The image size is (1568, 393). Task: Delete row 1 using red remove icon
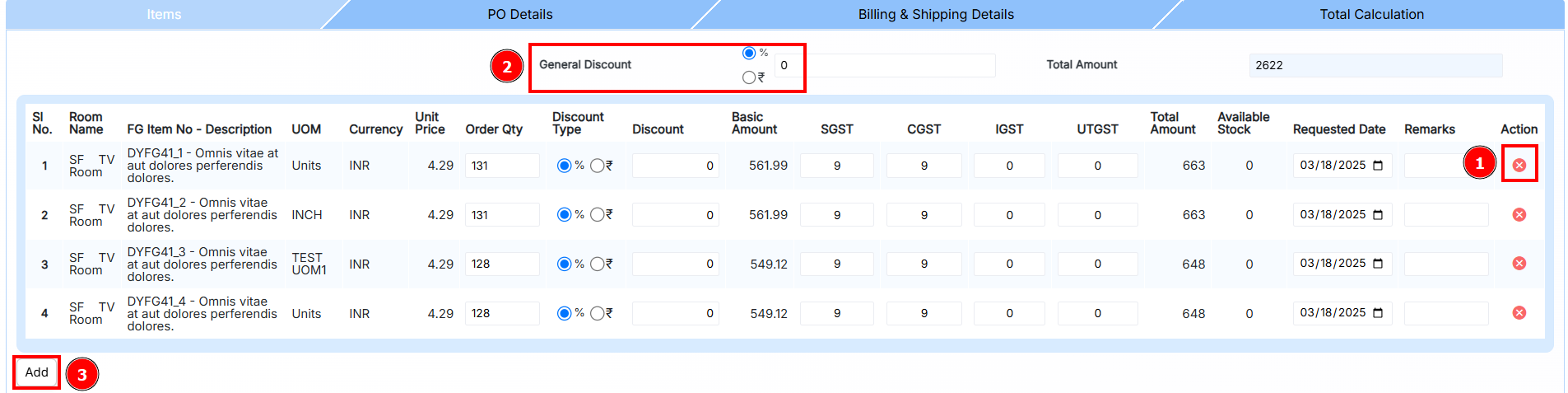coord(1519,166)
